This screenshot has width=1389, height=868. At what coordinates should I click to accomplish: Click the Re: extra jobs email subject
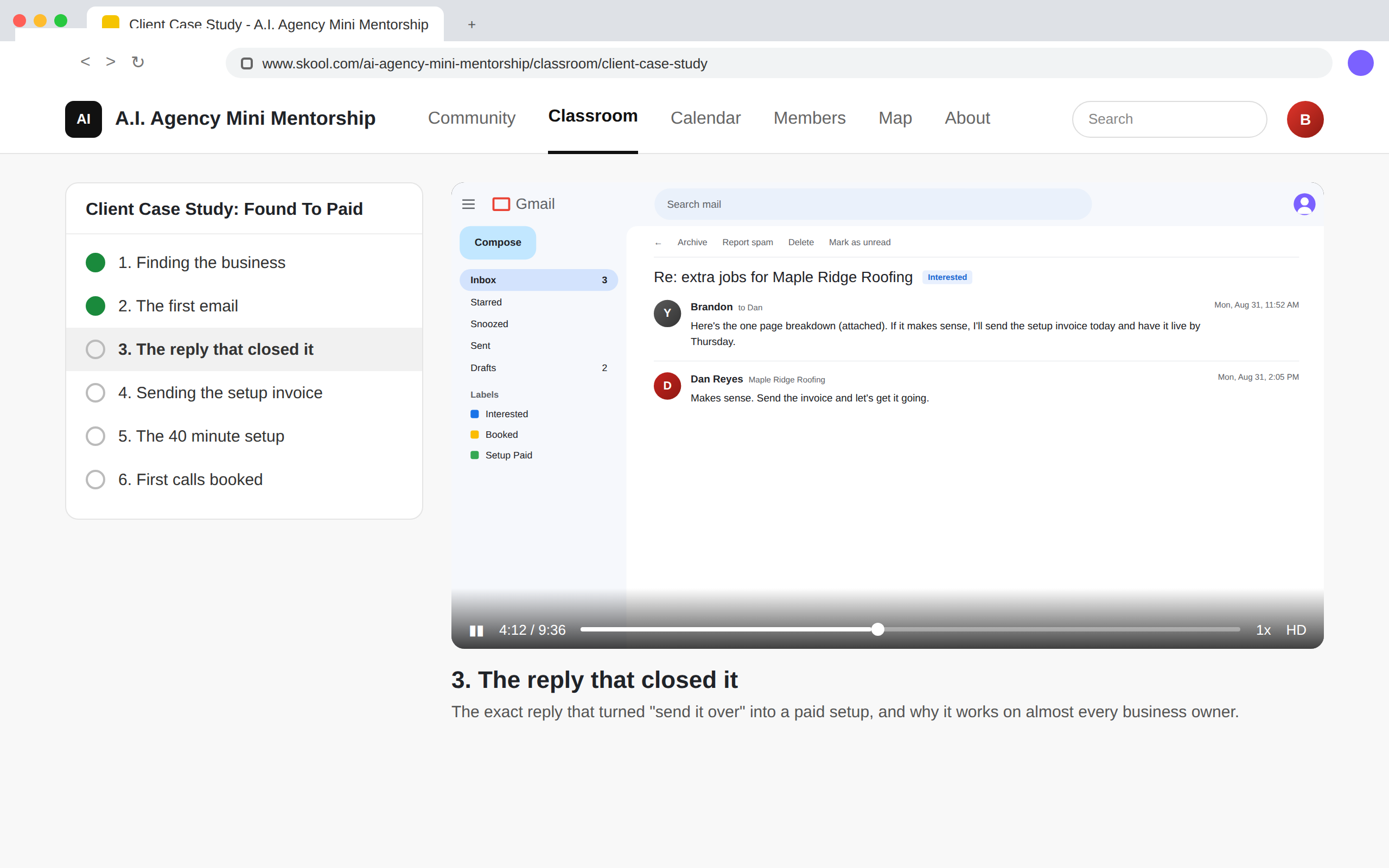tap(783, 277)
